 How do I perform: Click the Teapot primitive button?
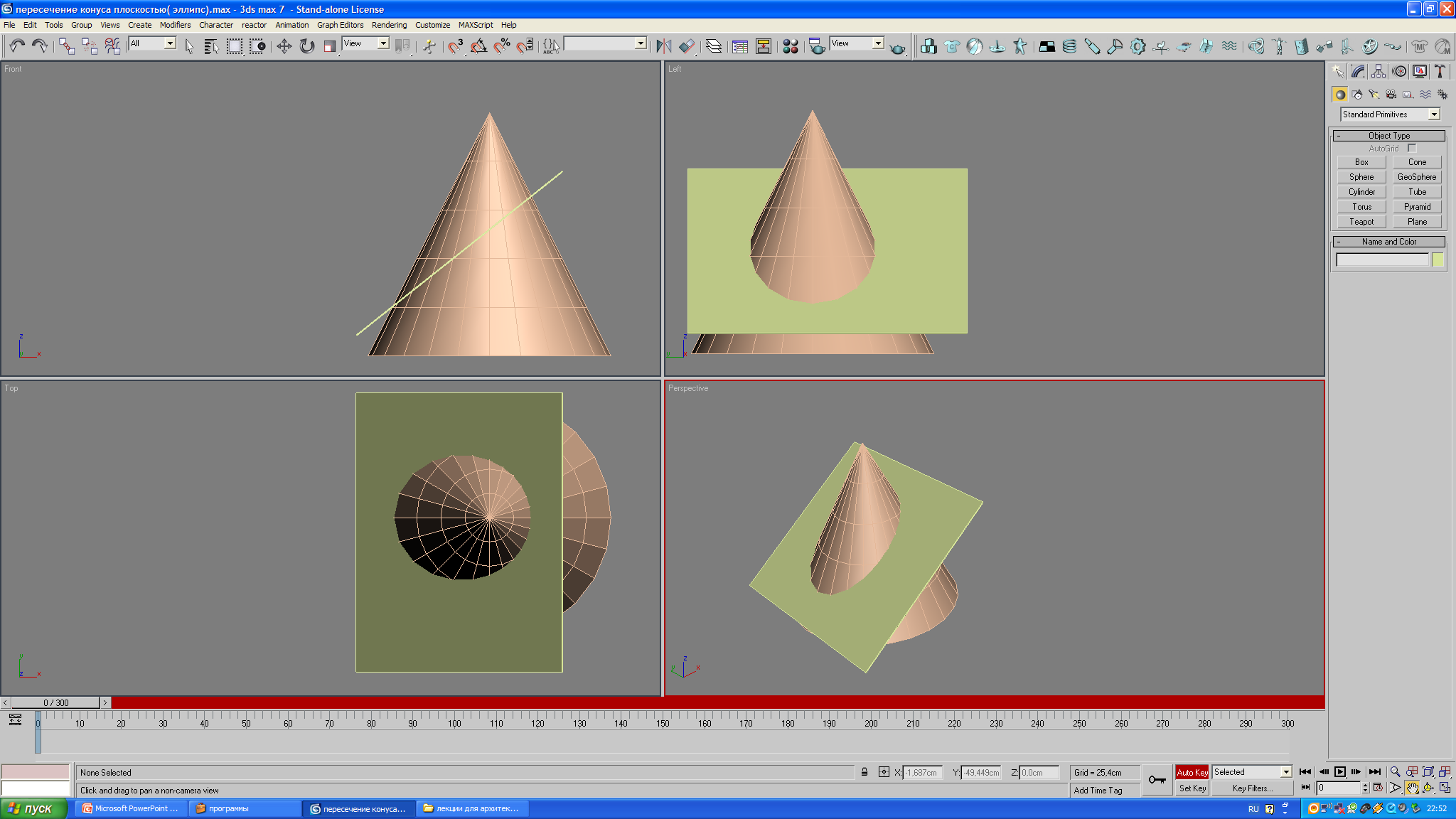point(1361,222)
